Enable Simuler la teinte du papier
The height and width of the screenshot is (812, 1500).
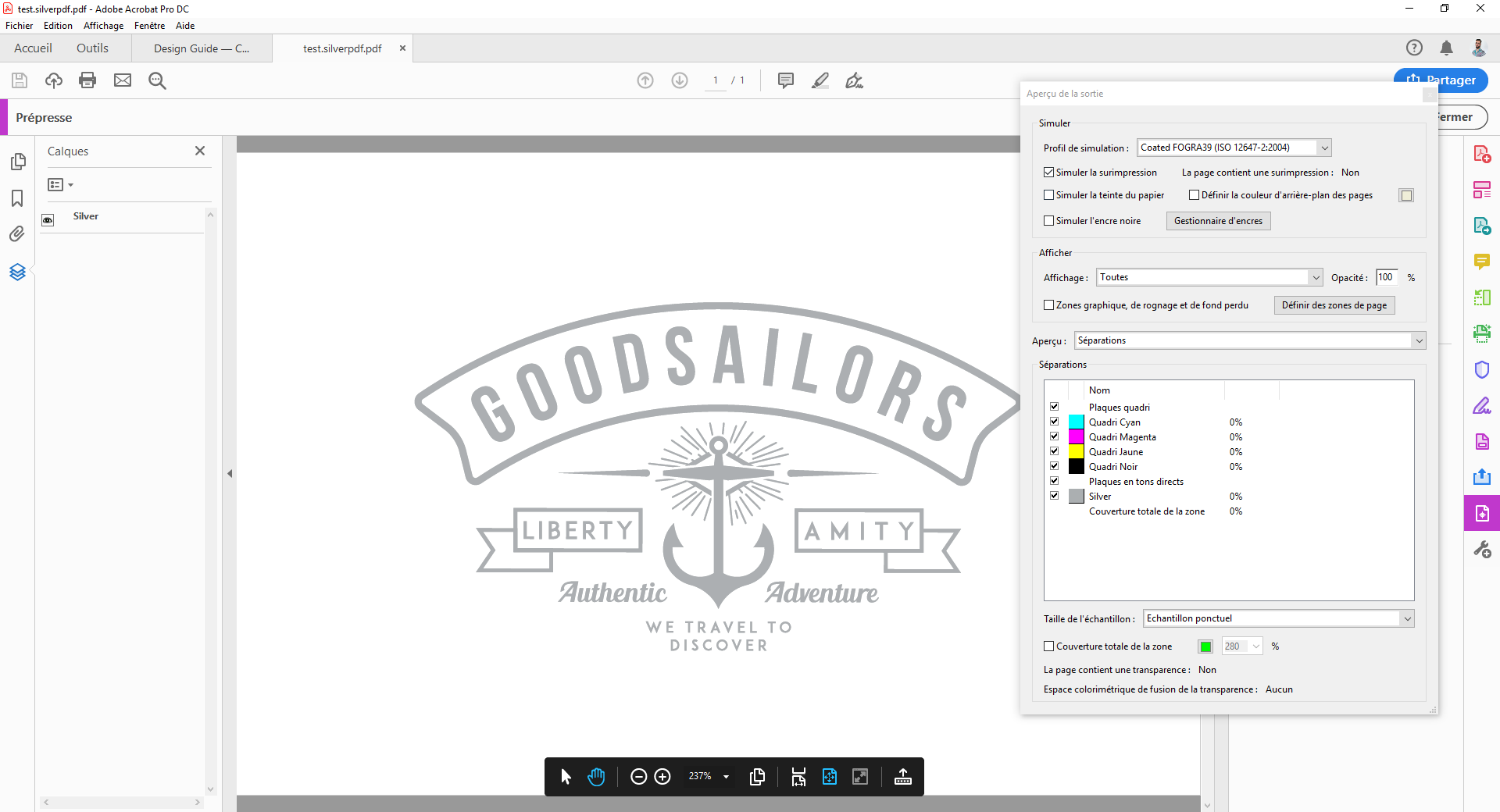(x=1049, y=195)
